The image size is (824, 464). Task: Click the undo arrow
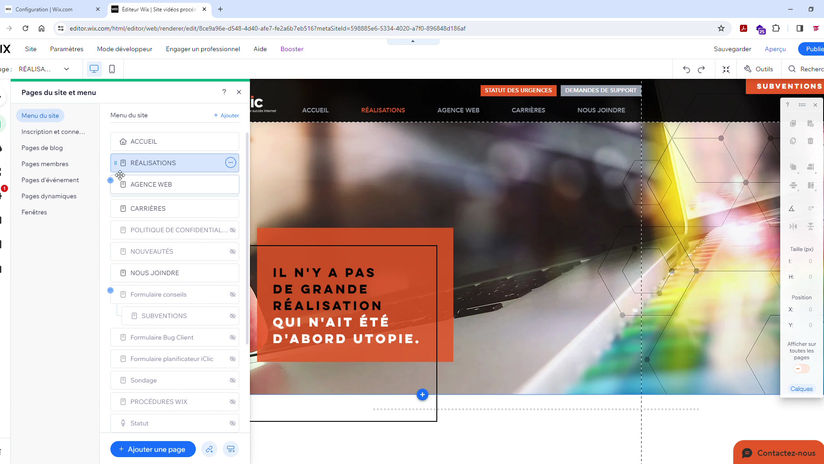coord(686,69)
